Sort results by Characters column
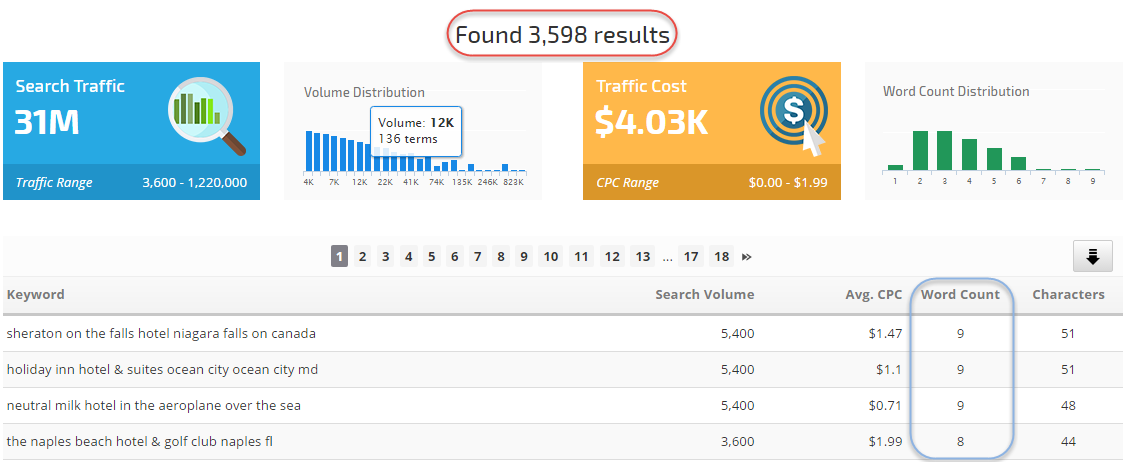1126x462 pixels. pyautogui.click(x=1068, y=295)
